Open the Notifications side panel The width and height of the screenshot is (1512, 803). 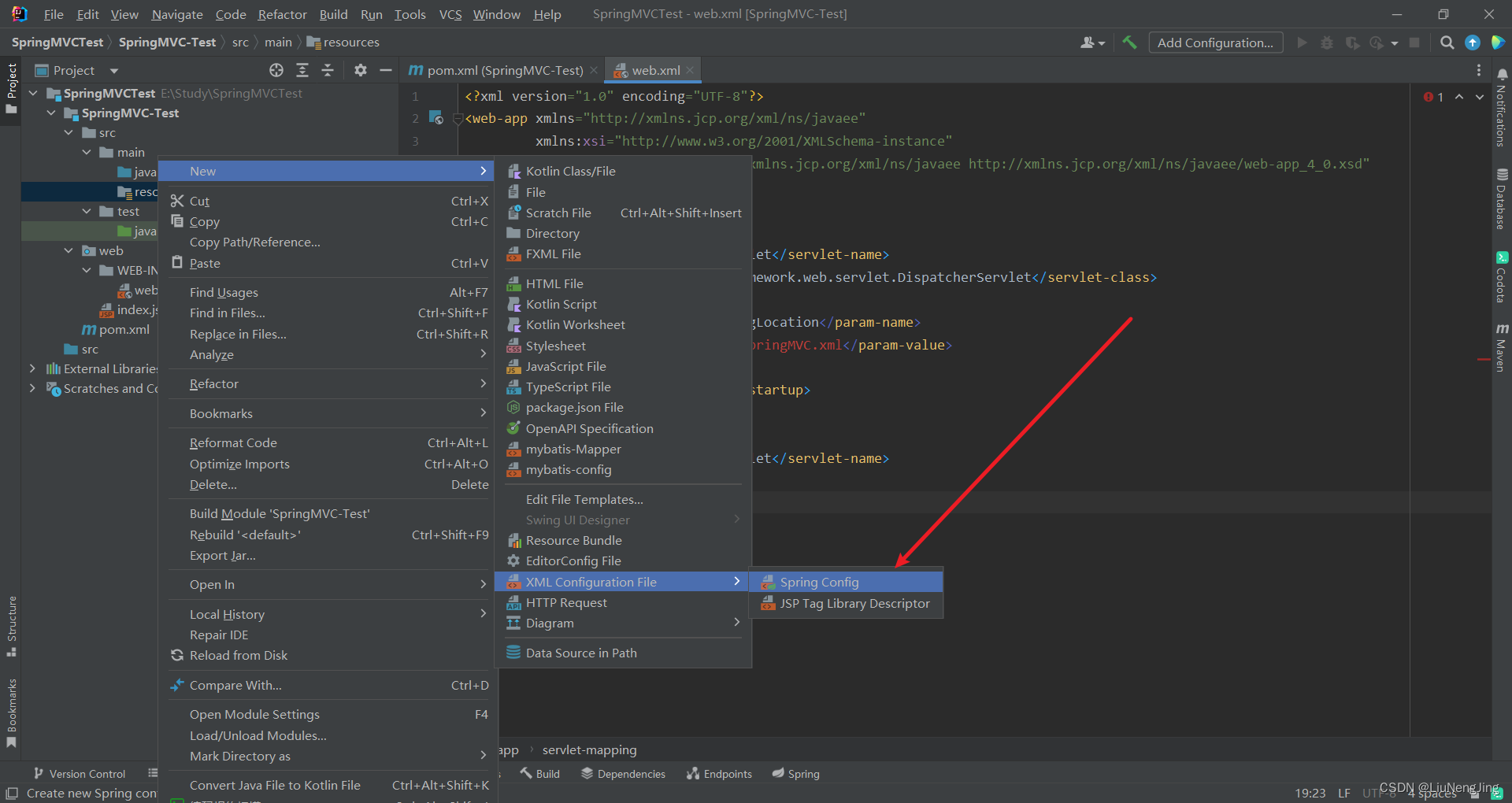(x=1501, y=108)
